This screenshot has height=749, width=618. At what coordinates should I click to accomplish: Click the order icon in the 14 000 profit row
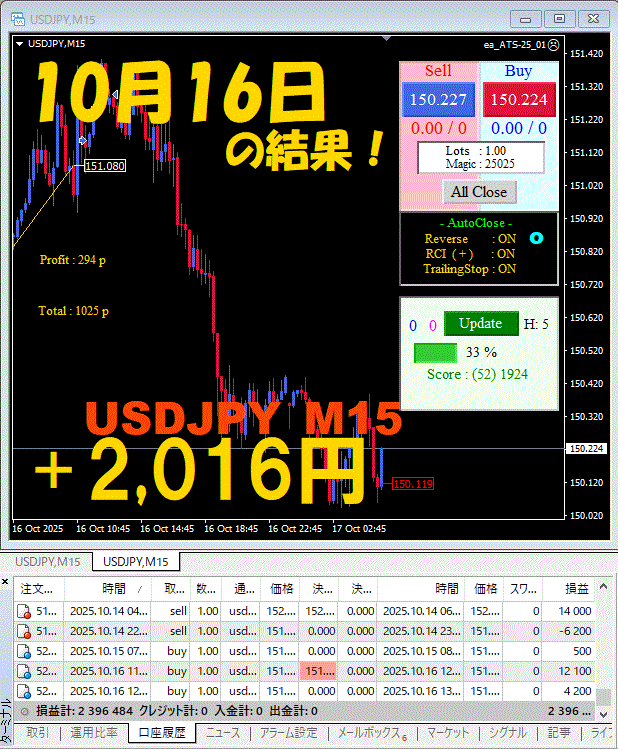(x=24, y=611)
